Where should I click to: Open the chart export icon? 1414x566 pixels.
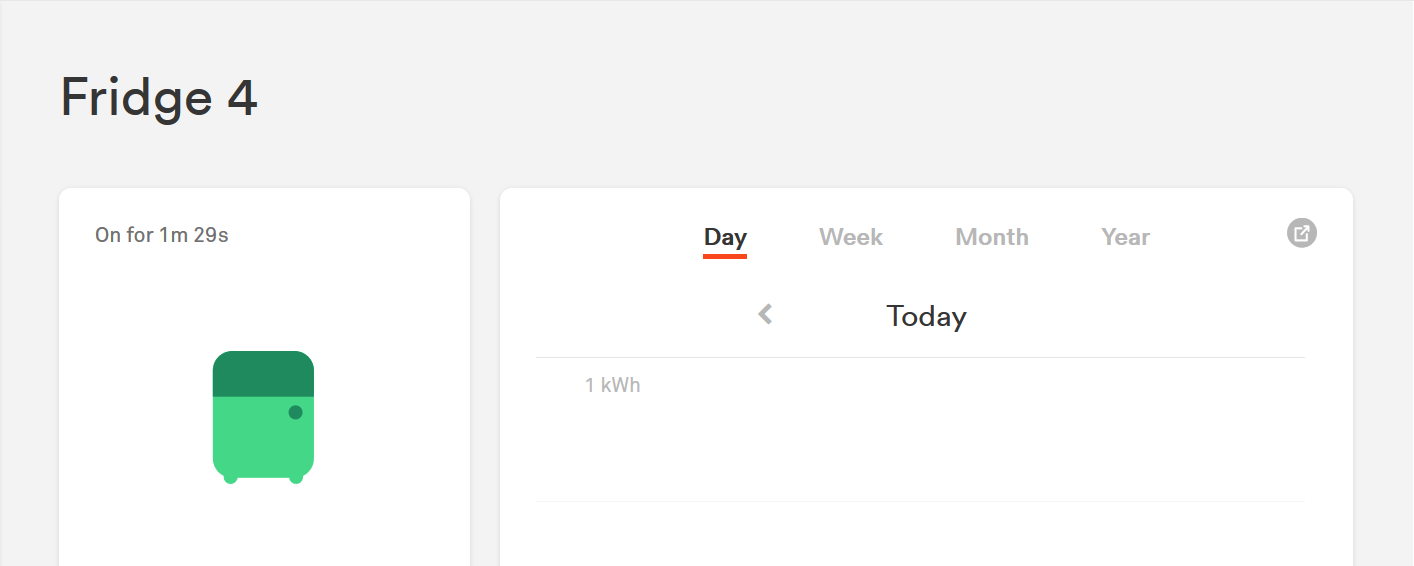pyautogui.click(x=1301, y=233)
